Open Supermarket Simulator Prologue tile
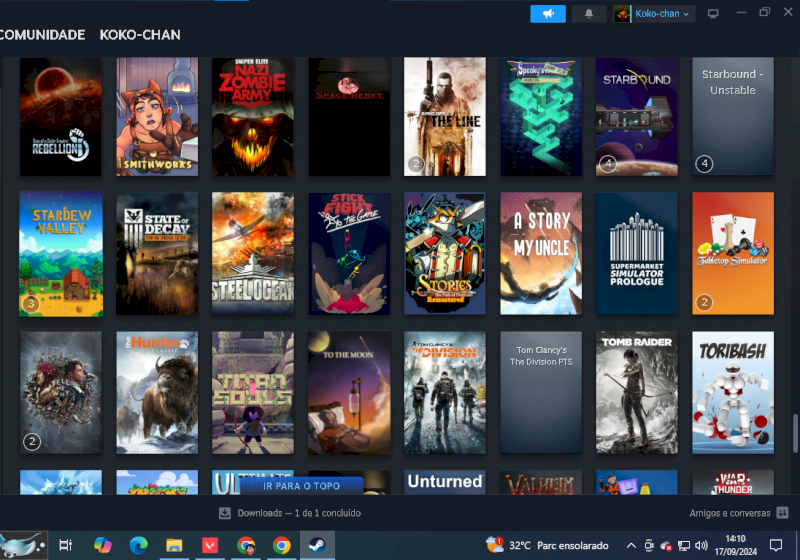800x560 pixels. (637, 254)
